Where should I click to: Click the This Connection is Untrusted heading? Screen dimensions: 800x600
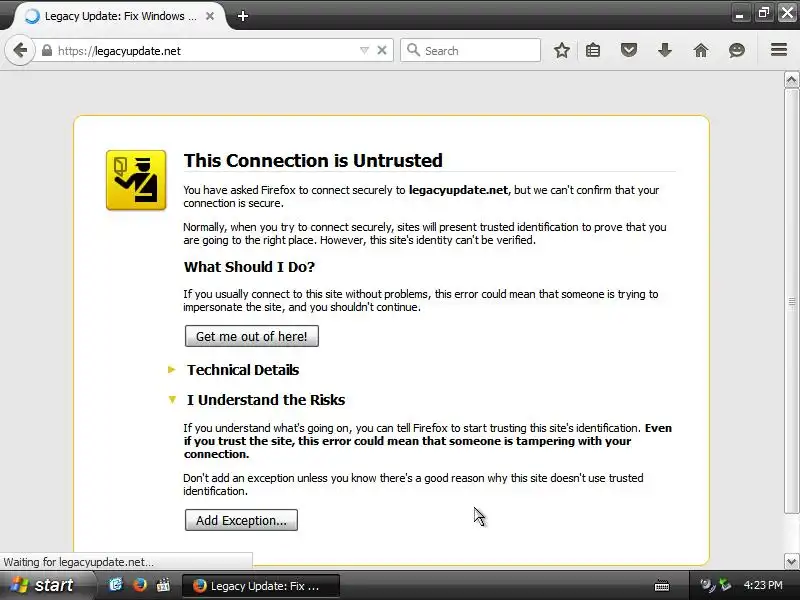point(313,161)
